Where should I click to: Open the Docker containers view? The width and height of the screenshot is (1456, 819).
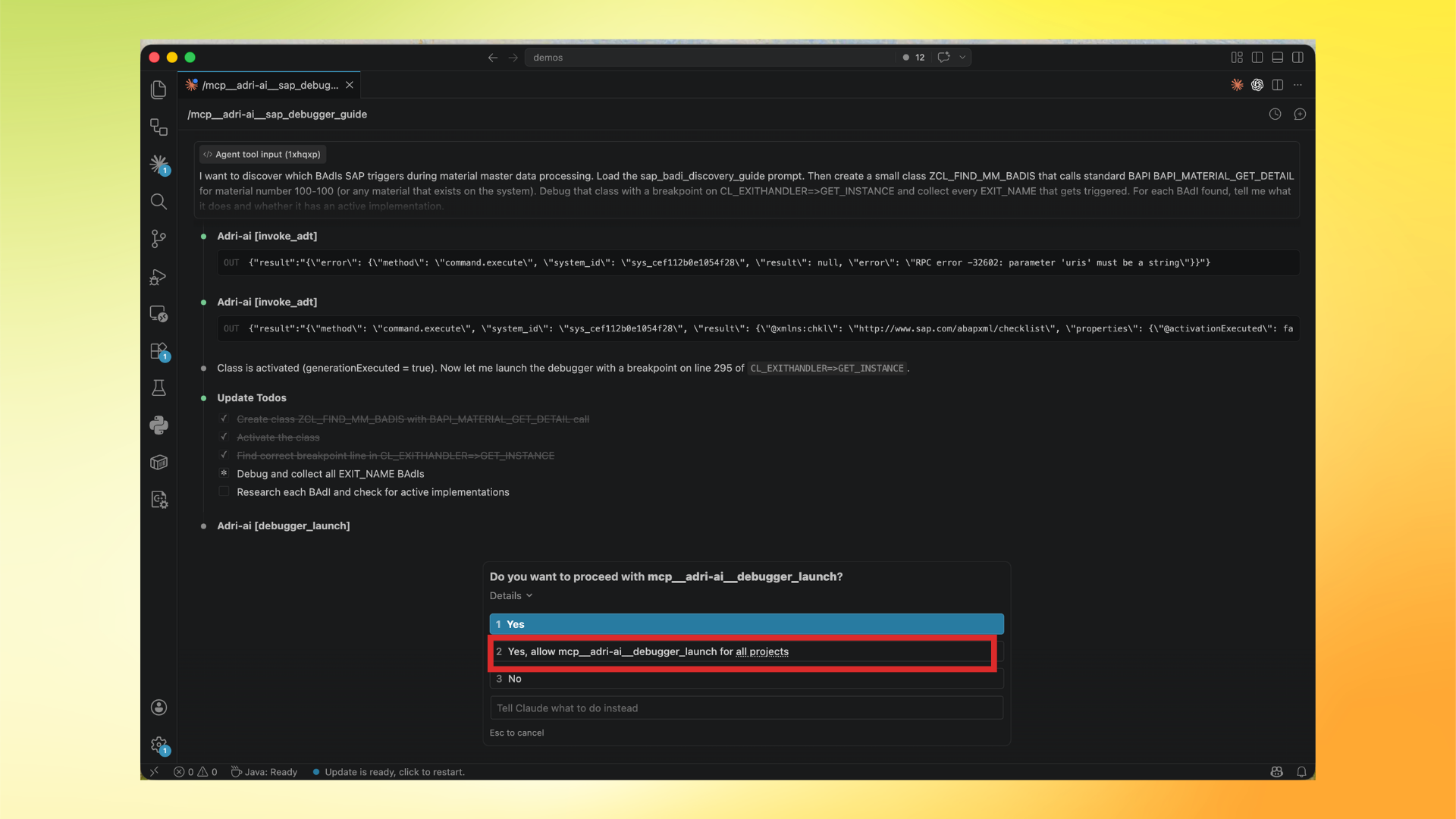coord(158,462)
